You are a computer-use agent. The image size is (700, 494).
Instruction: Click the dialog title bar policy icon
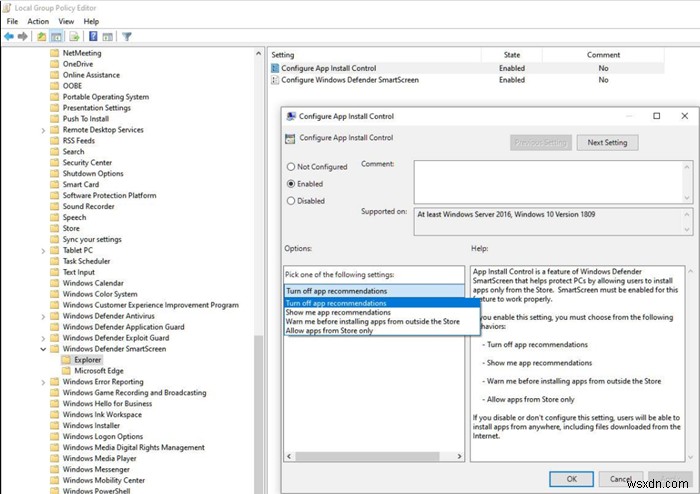point(291,116)
